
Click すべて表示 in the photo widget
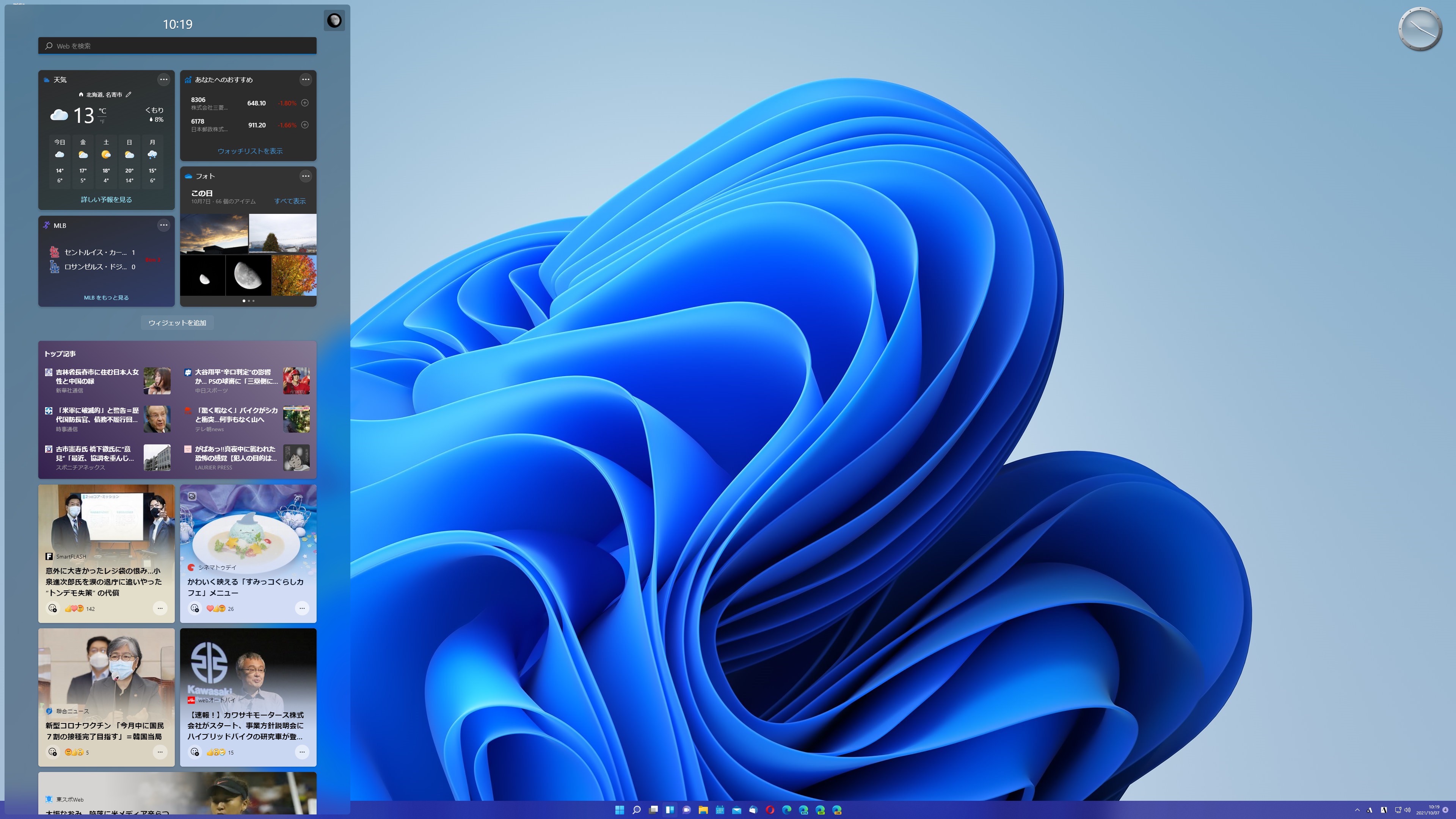pos(290,201)
